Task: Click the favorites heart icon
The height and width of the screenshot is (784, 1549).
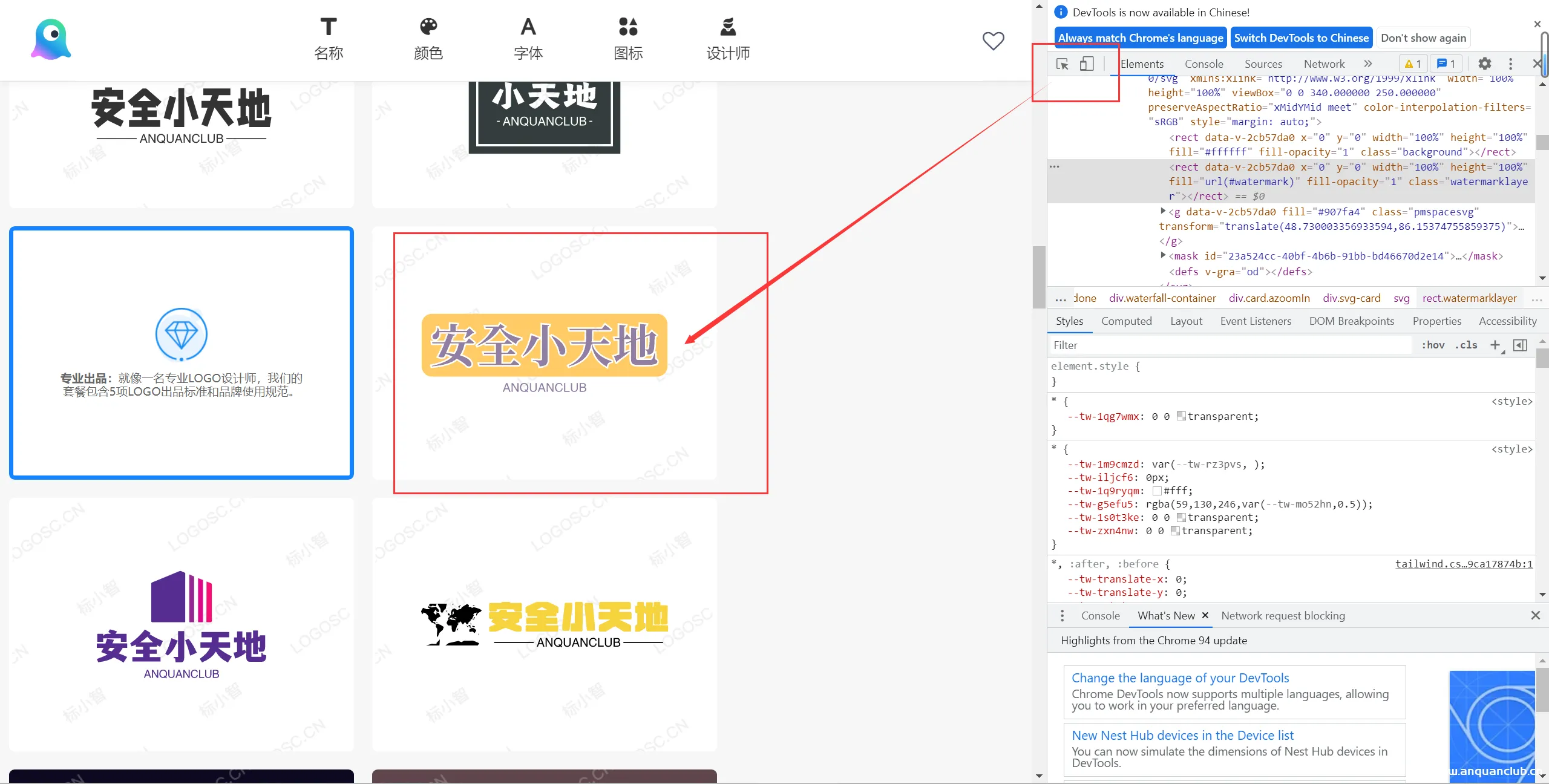Action: [x=992, y=41]
